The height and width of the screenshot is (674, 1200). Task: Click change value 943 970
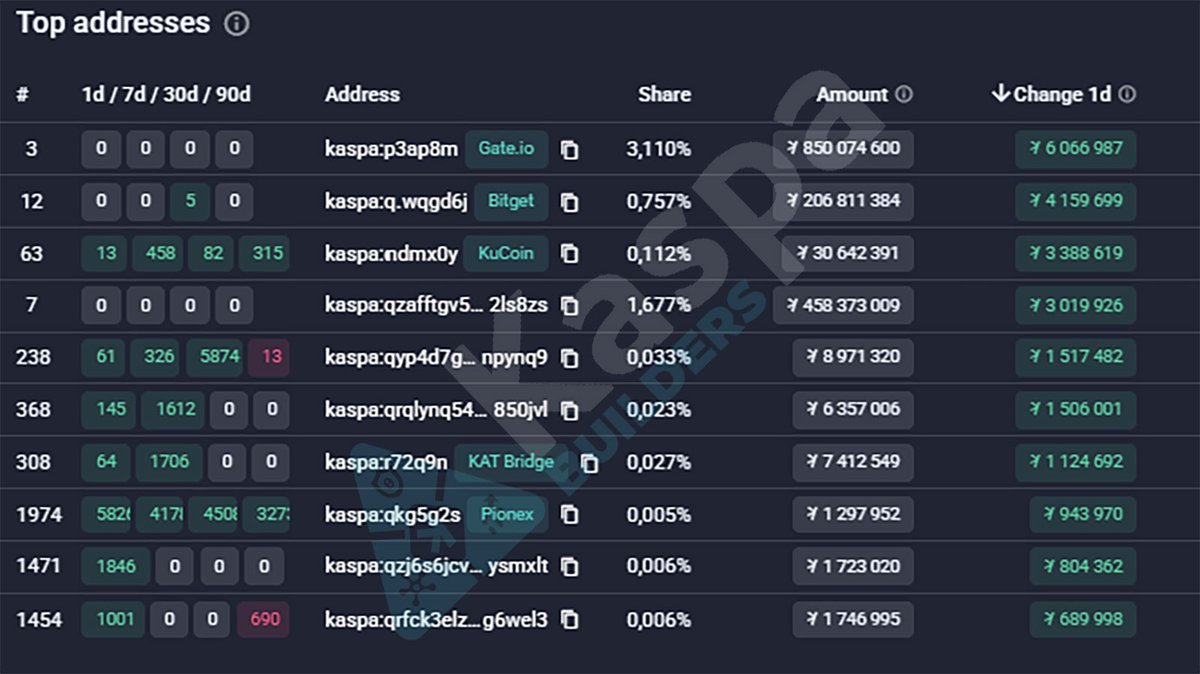coord(1083,514)
